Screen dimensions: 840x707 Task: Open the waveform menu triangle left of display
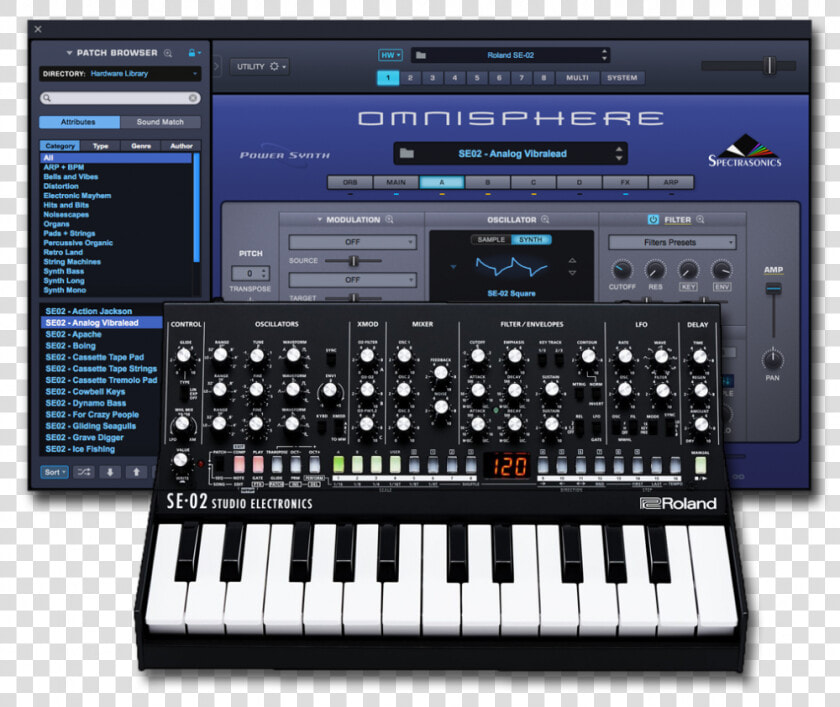(x=453, y=266)
